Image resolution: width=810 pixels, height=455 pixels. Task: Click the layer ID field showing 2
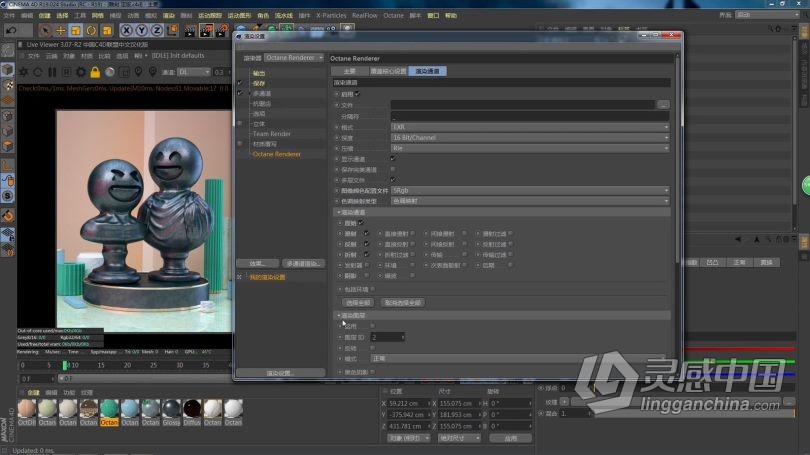(387, 337)
